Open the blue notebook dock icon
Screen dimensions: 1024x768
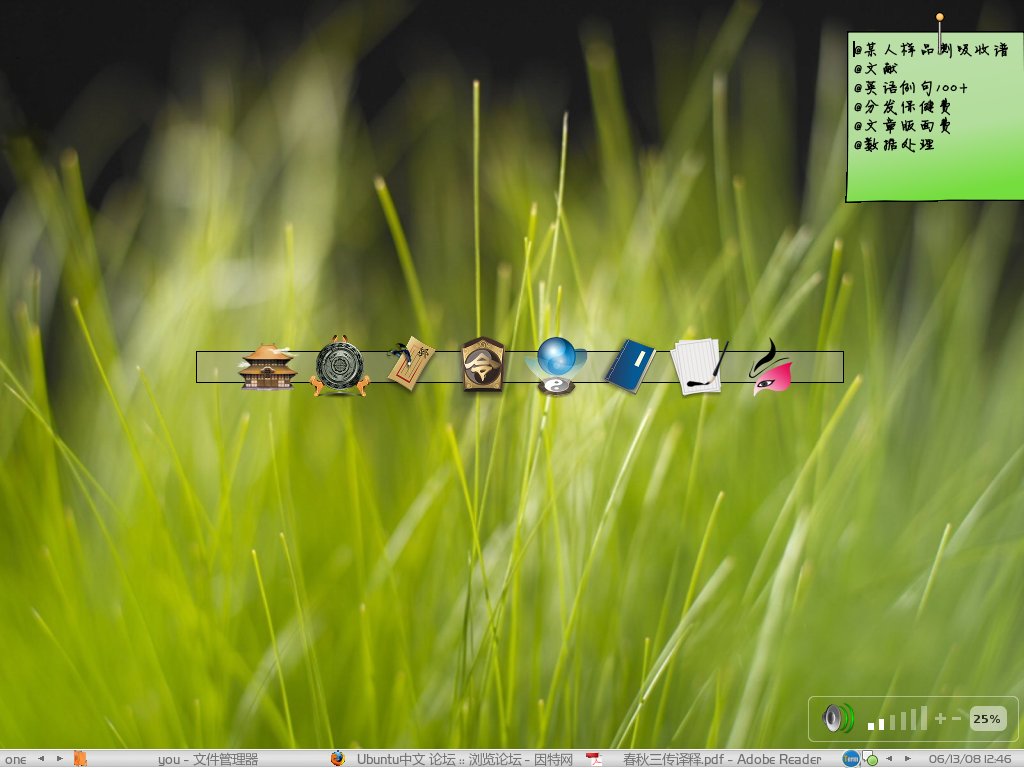630,366
